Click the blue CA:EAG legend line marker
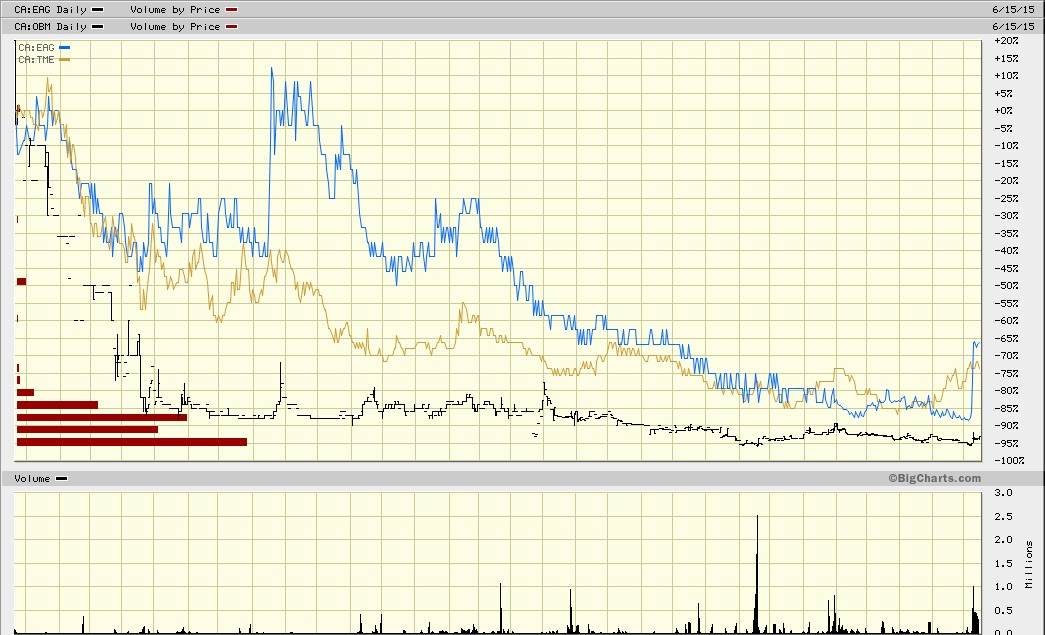Image resolution: width=1045 pixels, height=635 pixels. pyautogui.click(x=65, y=48)
